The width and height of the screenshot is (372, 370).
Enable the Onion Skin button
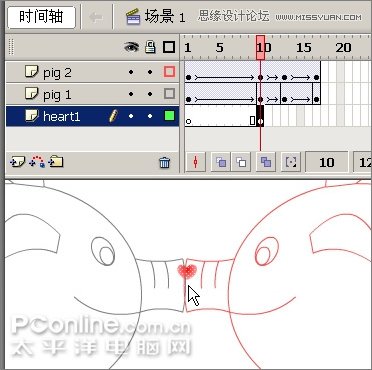(x=221, y=162)
